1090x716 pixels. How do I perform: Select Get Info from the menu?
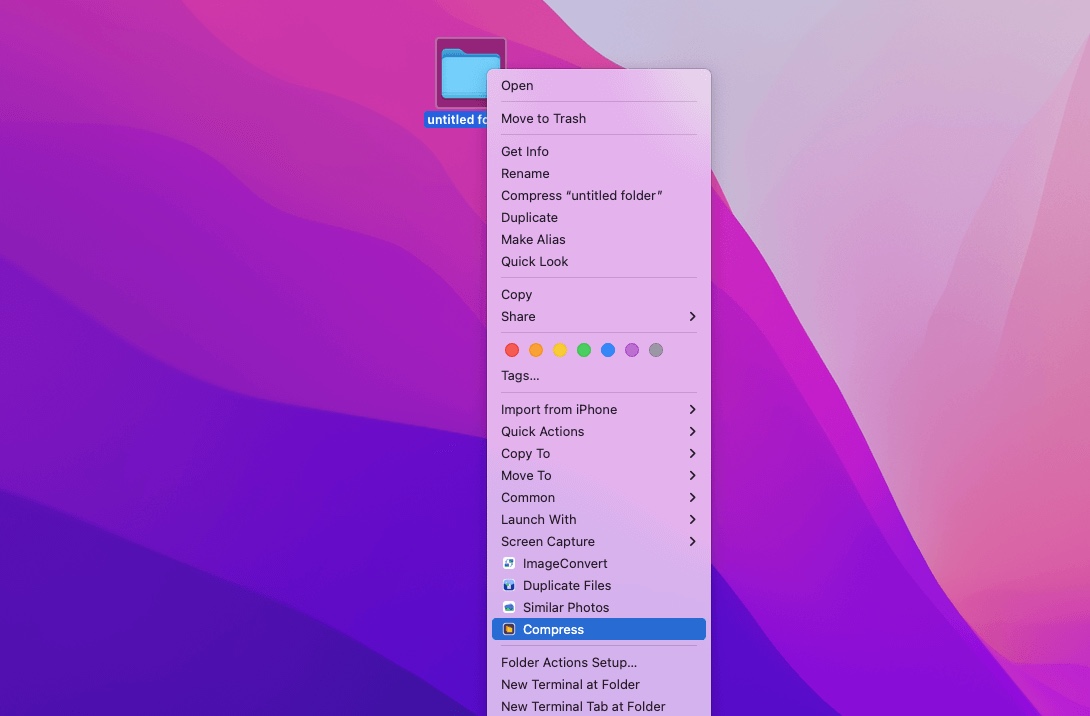point(525,151)
